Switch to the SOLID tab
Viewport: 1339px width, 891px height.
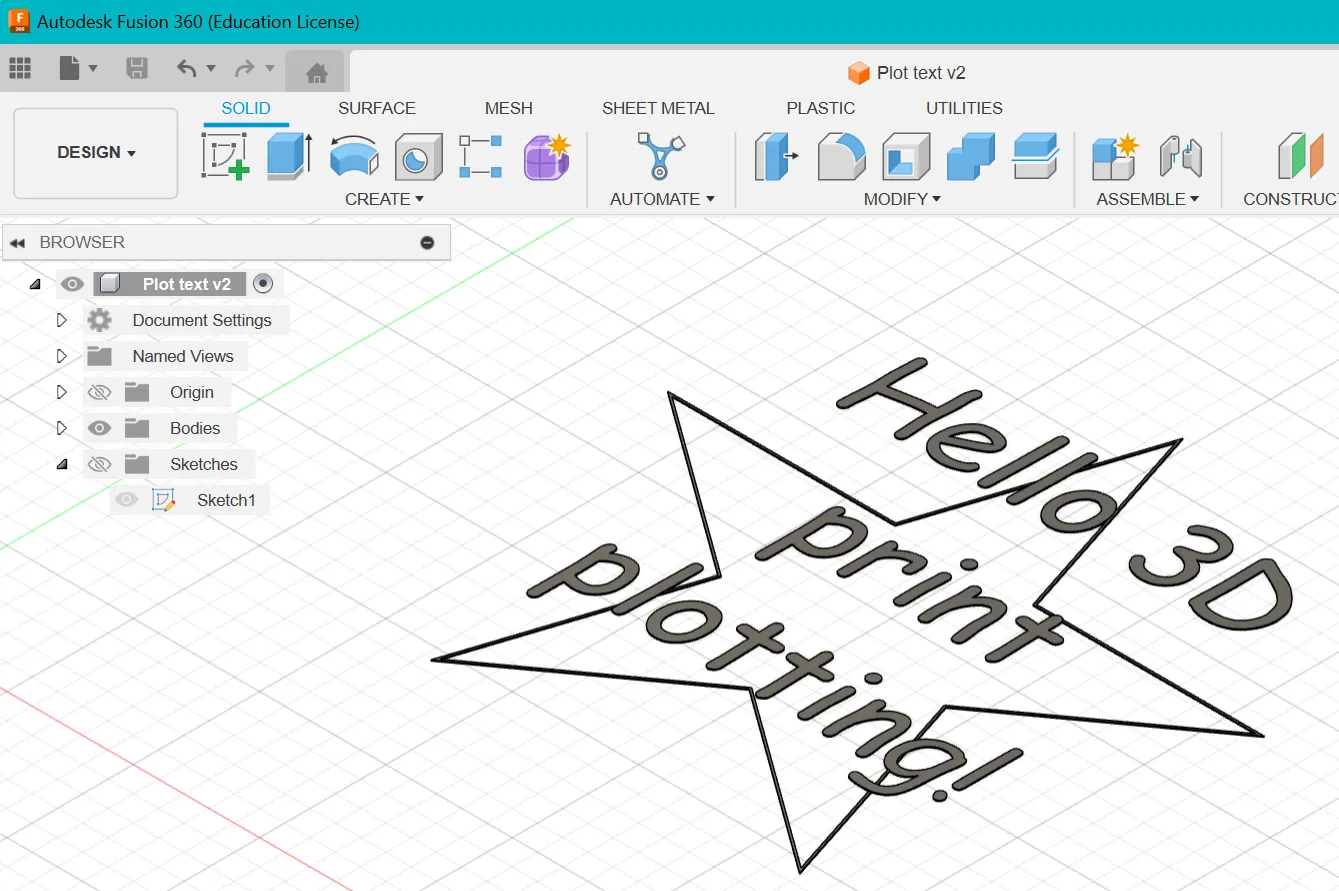246,108
